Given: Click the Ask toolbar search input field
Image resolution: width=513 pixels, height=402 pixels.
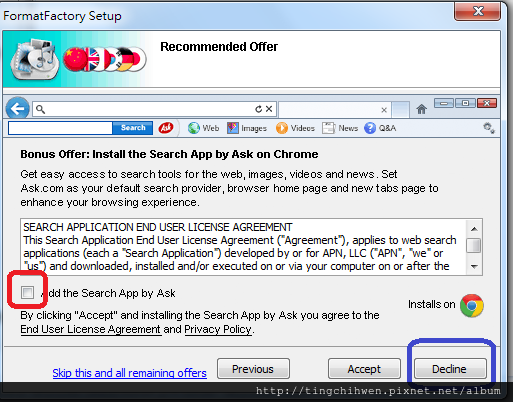Looking at the screenshot, I should tap(60, 128).
